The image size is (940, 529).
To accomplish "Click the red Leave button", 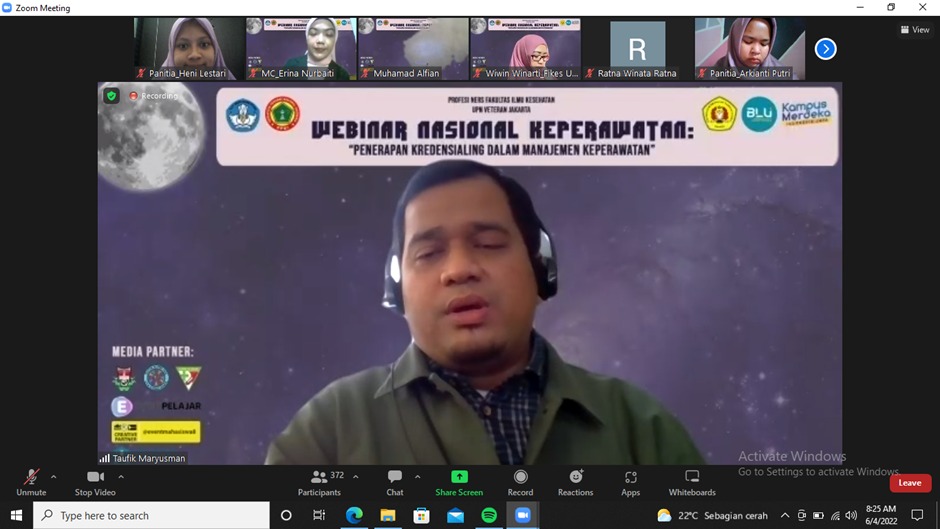I will 909,483.
